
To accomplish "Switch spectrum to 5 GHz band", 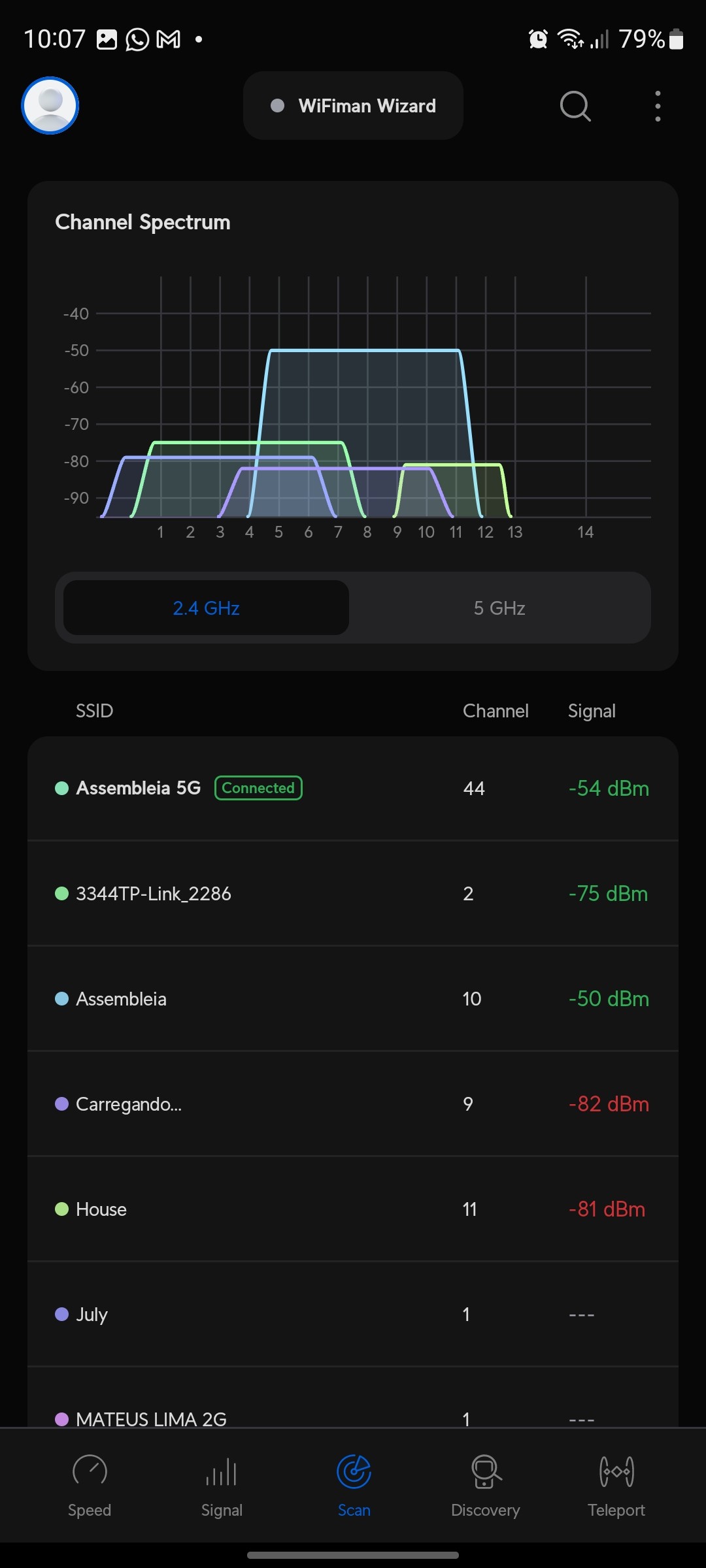I will pyautogui.click(x=499, y=608).
